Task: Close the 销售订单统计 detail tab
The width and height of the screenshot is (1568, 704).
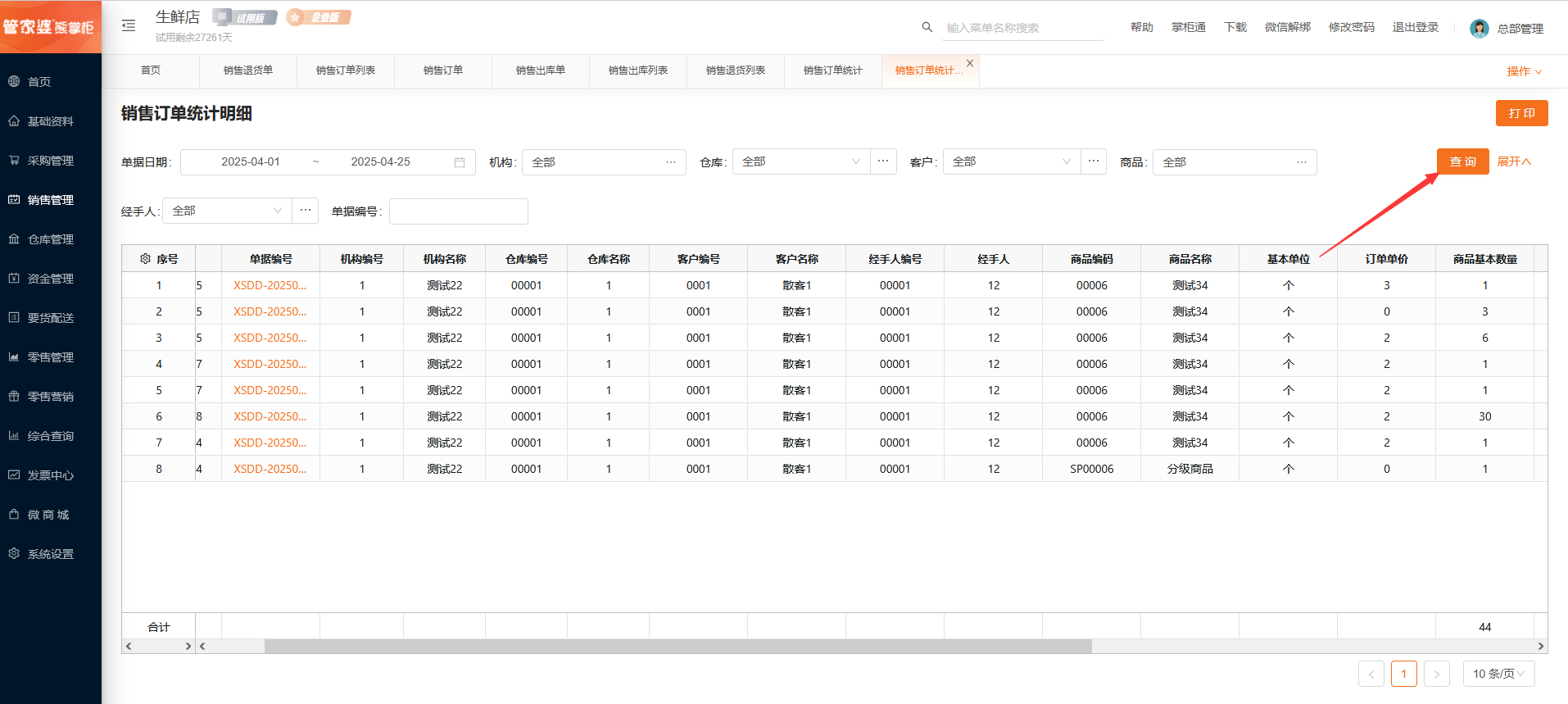Action: pyautogui.click(x=970, y=63)
